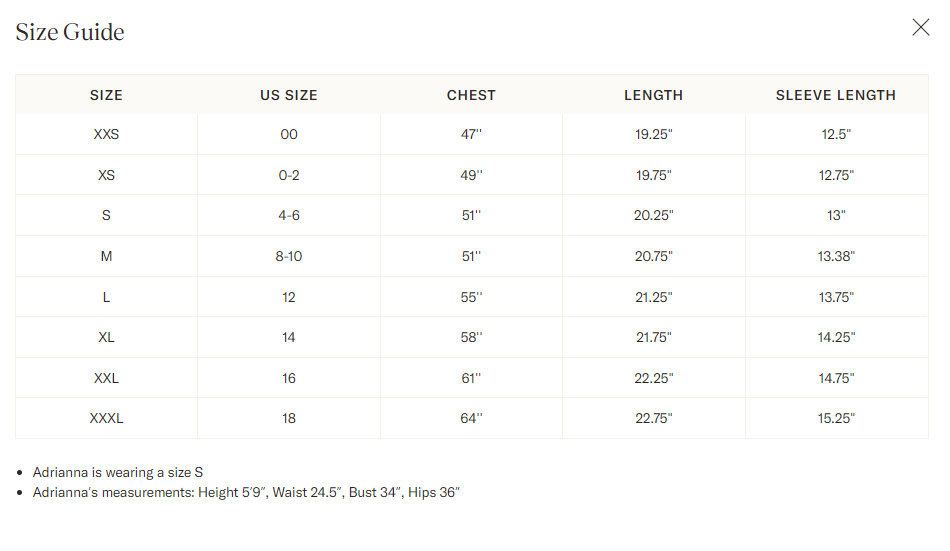Screen dimensions: 950x551
Task: Click the 55'' chest measurement
Action: click(x=471, y=297)
